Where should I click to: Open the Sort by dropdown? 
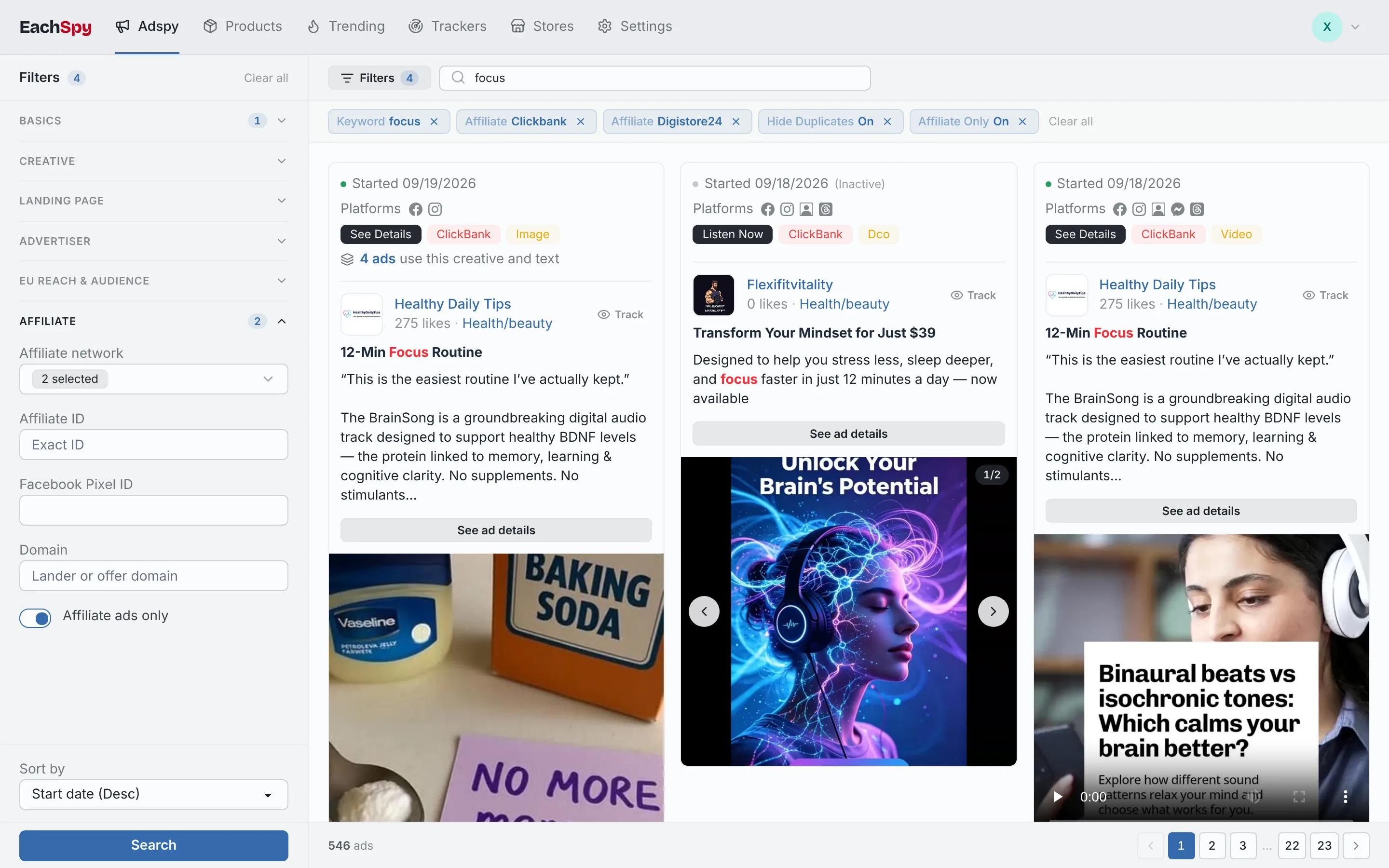coord(153,794)
